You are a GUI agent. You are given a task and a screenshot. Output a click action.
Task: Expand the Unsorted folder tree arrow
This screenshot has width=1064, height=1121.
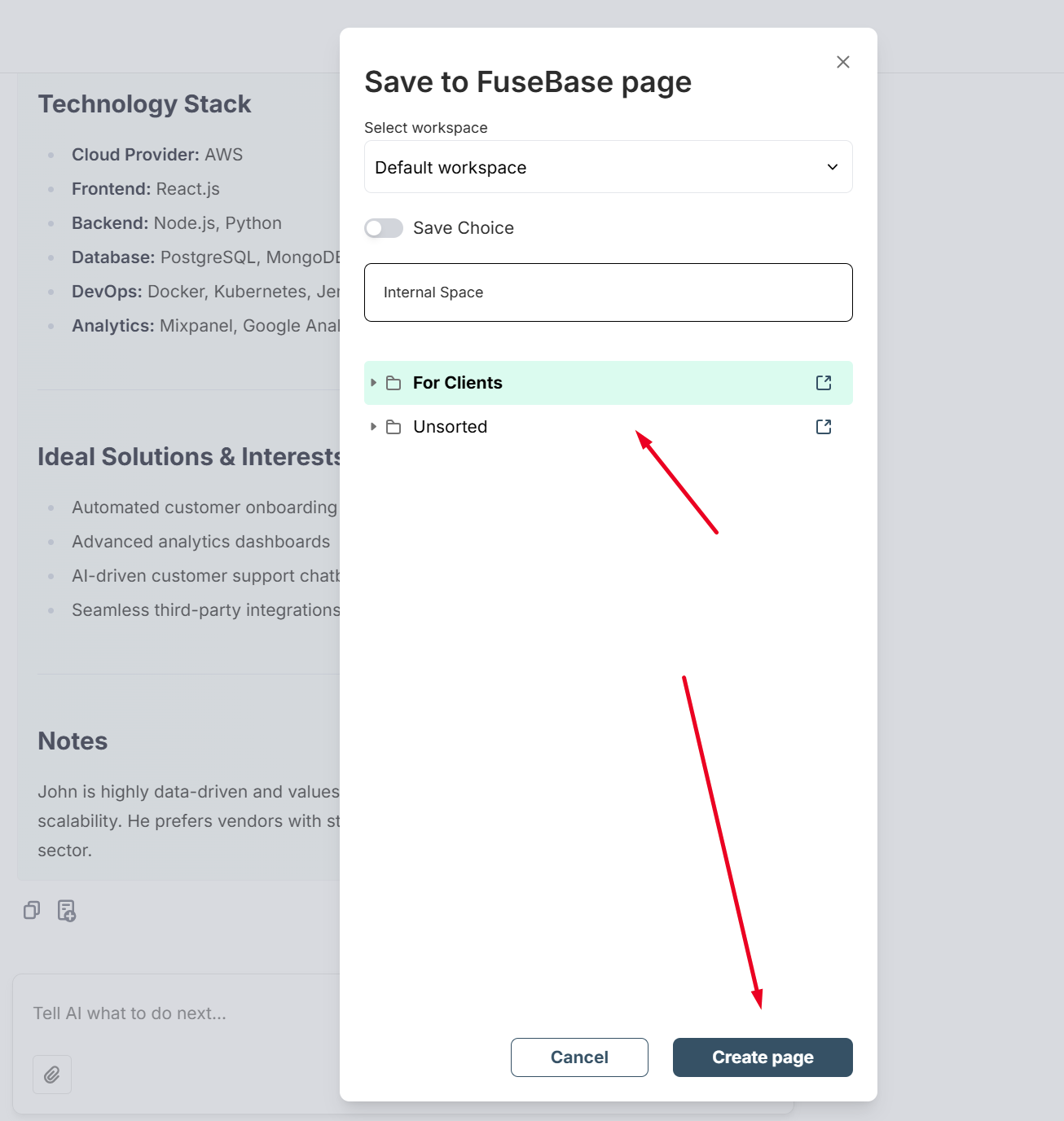[373, 427]
